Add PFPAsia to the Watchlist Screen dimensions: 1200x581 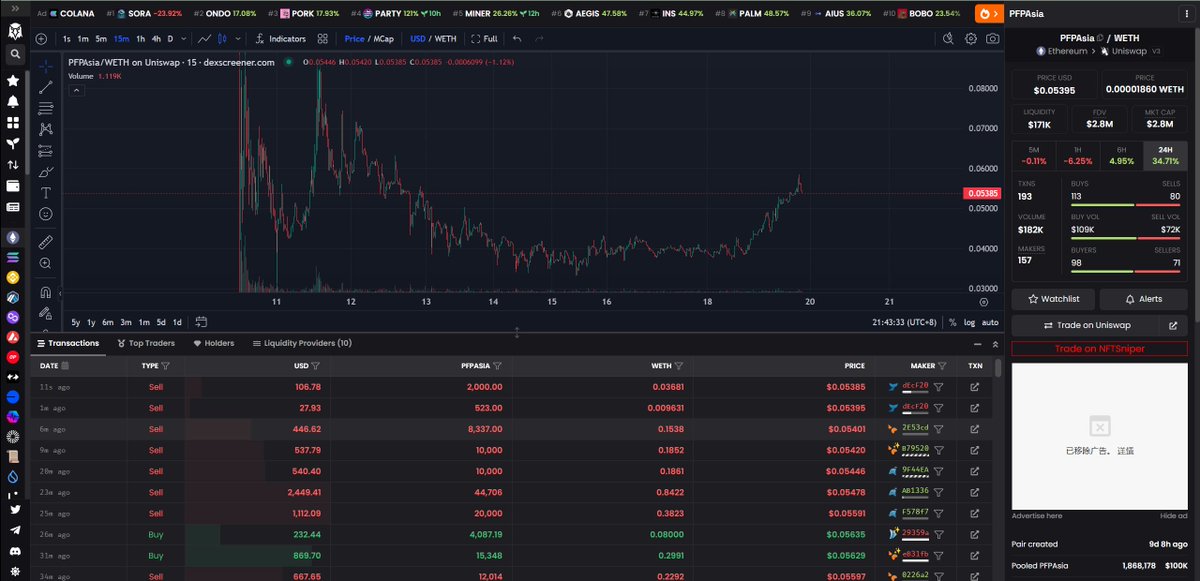1053,299
